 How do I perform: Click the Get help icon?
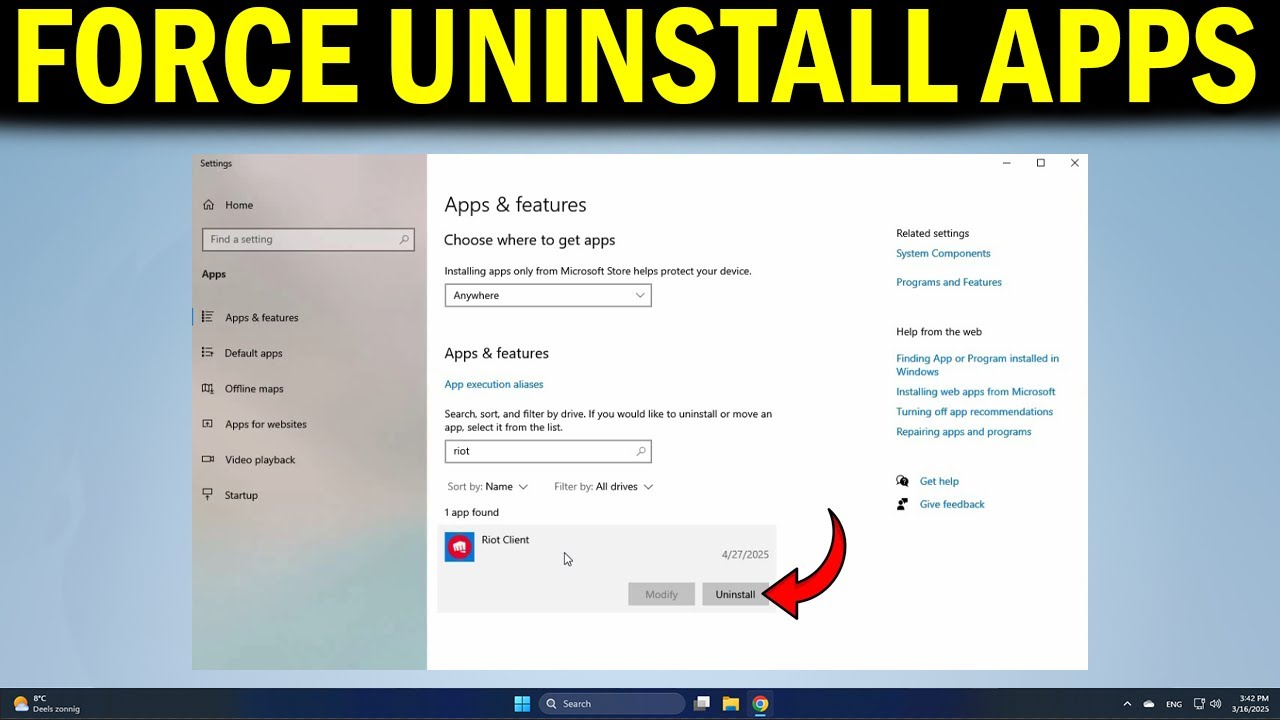pos(903,481)
